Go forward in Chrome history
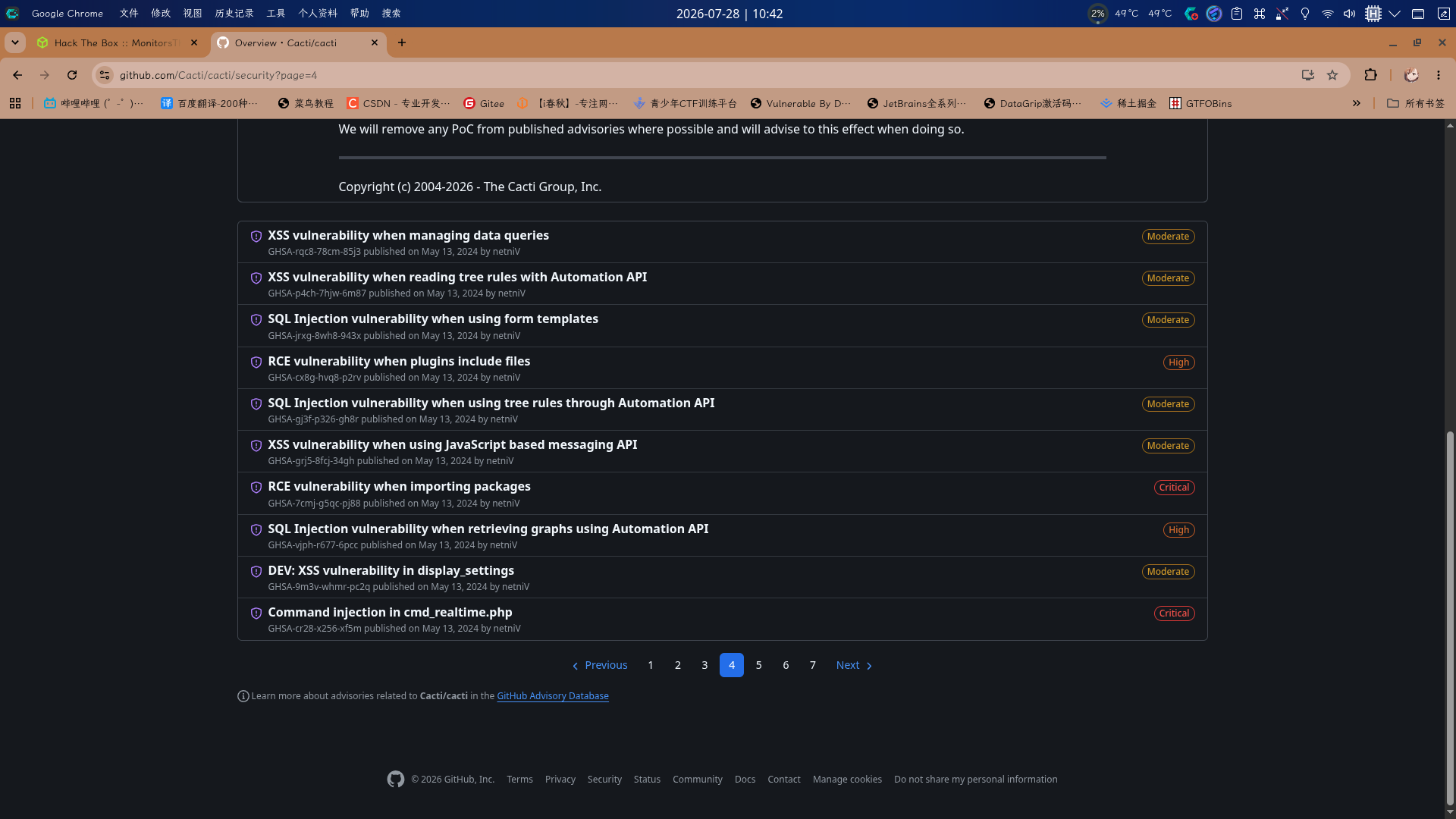 [45, 75]
